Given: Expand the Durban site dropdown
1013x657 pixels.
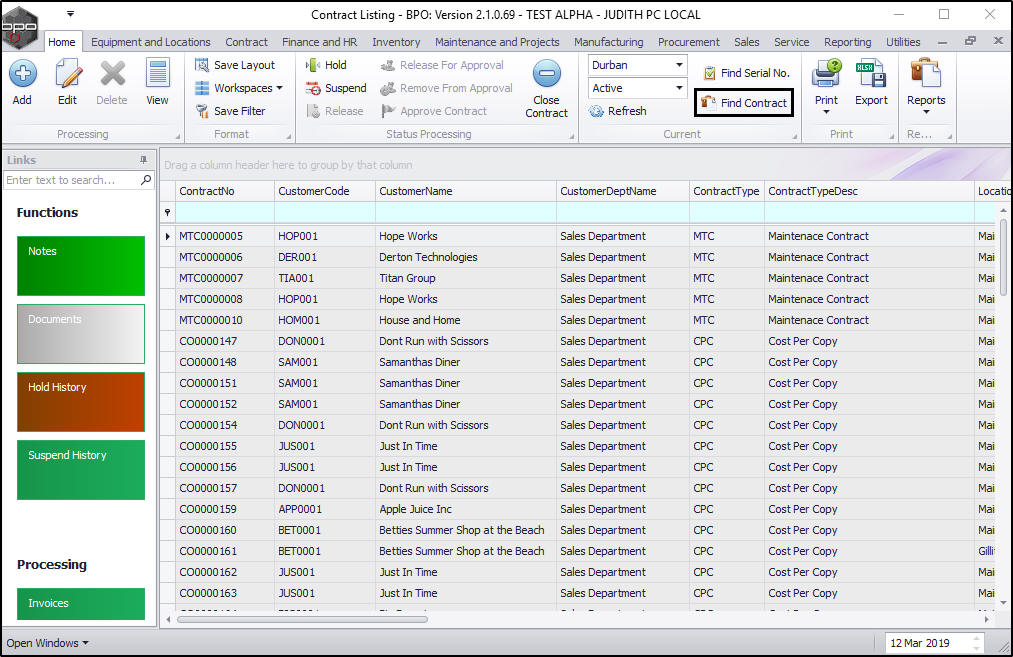Looking at the screenshot, I should tap(679, 65).
